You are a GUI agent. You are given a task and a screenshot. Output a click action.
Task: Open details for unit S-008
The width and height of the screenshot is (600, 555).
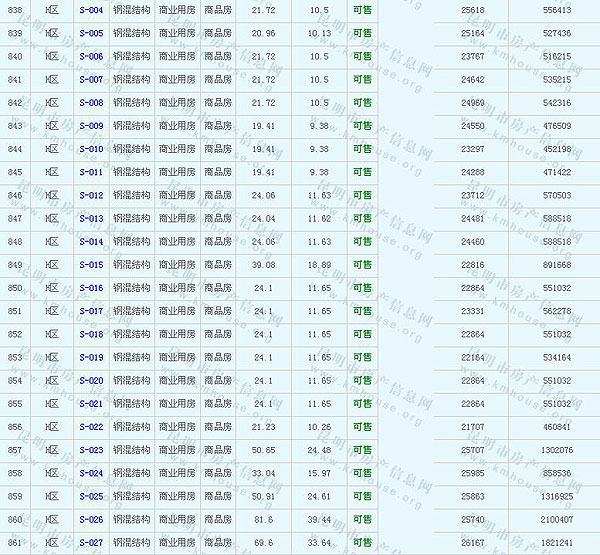[91, 103]
